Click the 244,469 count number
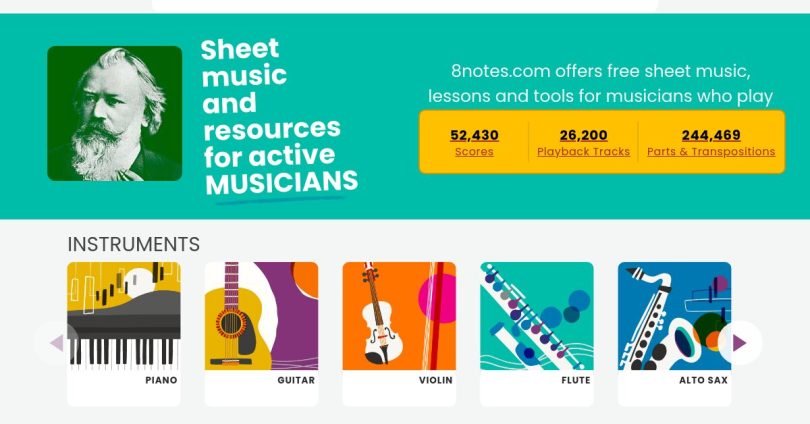This screenshot has height=424, width=810. (711, 135)
